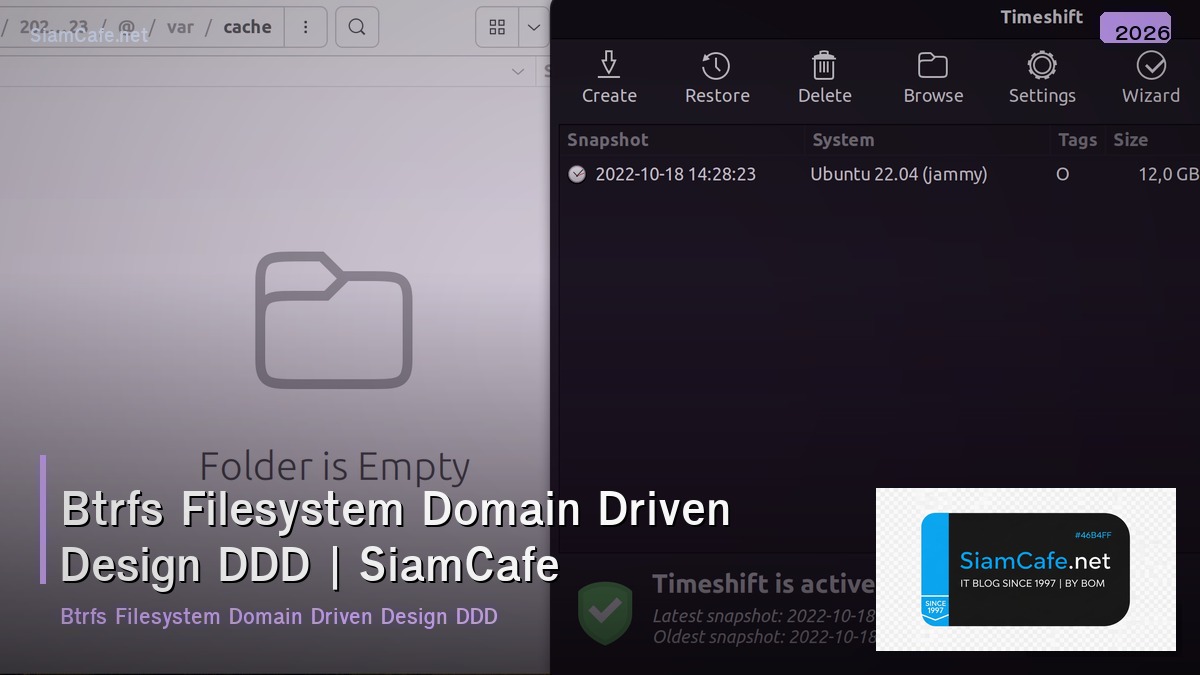Open the view options dropdown chevron
This screenshot has width=1200, height=675.
[x=533, y=27]
